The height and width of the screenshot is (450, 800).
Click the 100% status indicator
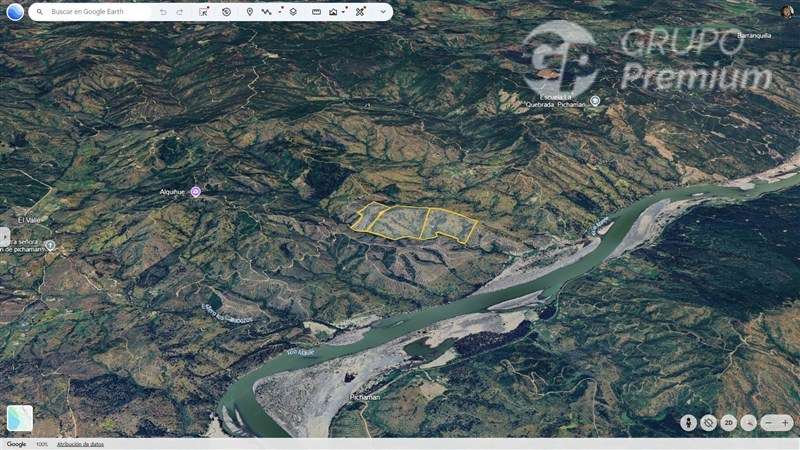(x=42, y=444)
